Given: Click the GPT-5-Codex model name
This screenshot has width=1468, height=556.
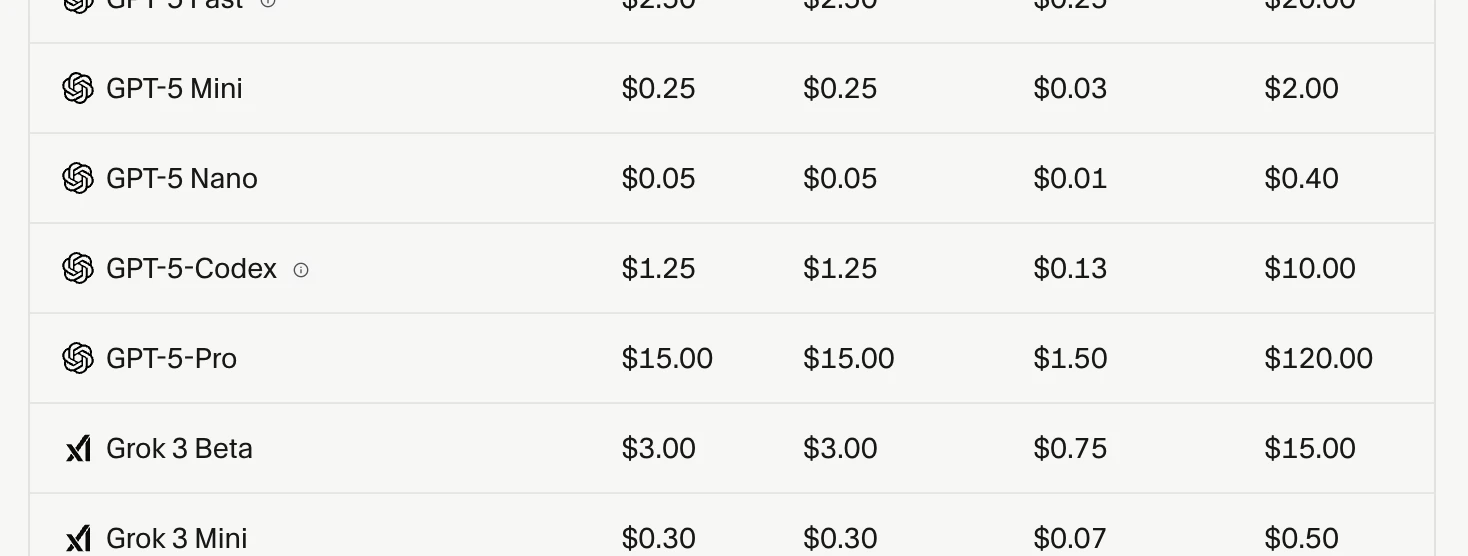Looking at the screenshot, I should pos(191,268).
